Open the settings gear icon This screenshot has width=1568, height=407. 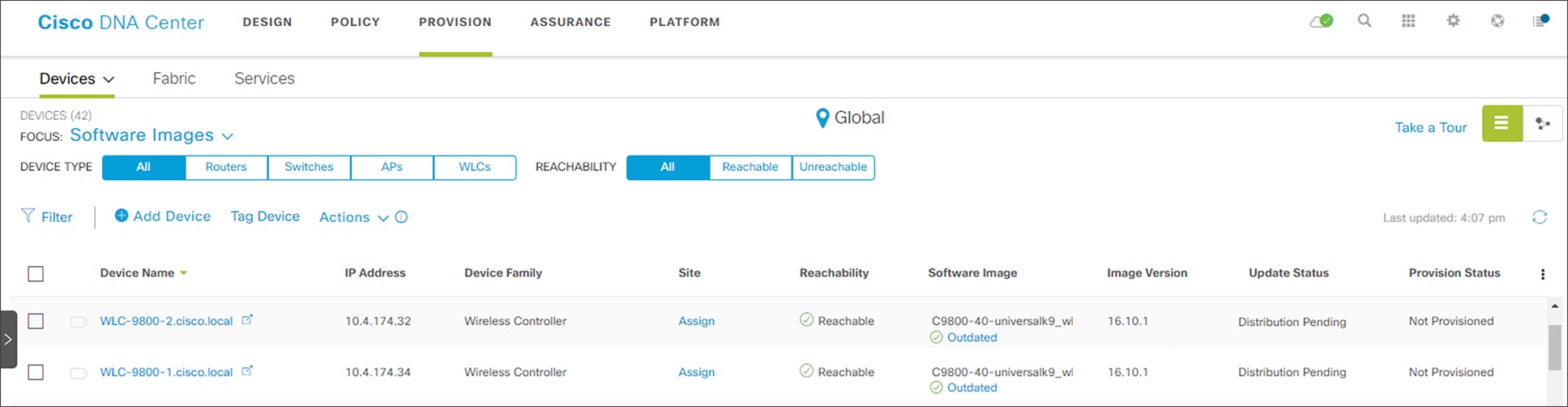point(1453,20)
